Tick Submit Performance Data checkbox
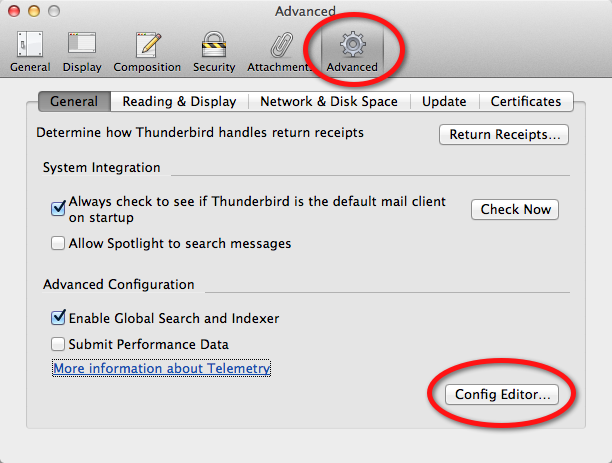612x463 pixels. point(58,344)
